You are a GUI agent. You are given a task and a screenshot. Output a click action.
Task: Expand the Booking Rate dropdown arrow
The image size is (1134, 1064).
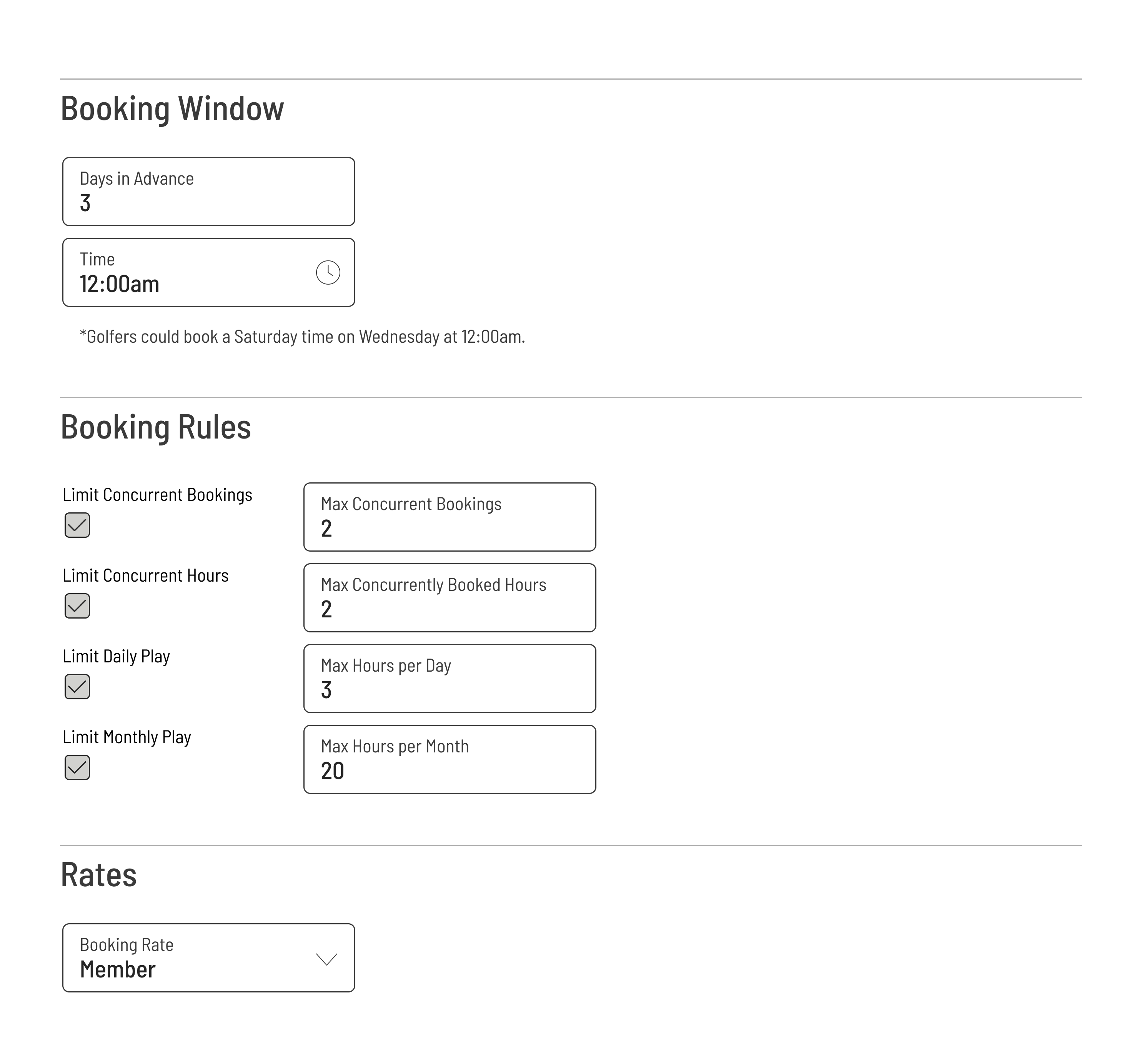pyautogui.click(x=326, y=959)
